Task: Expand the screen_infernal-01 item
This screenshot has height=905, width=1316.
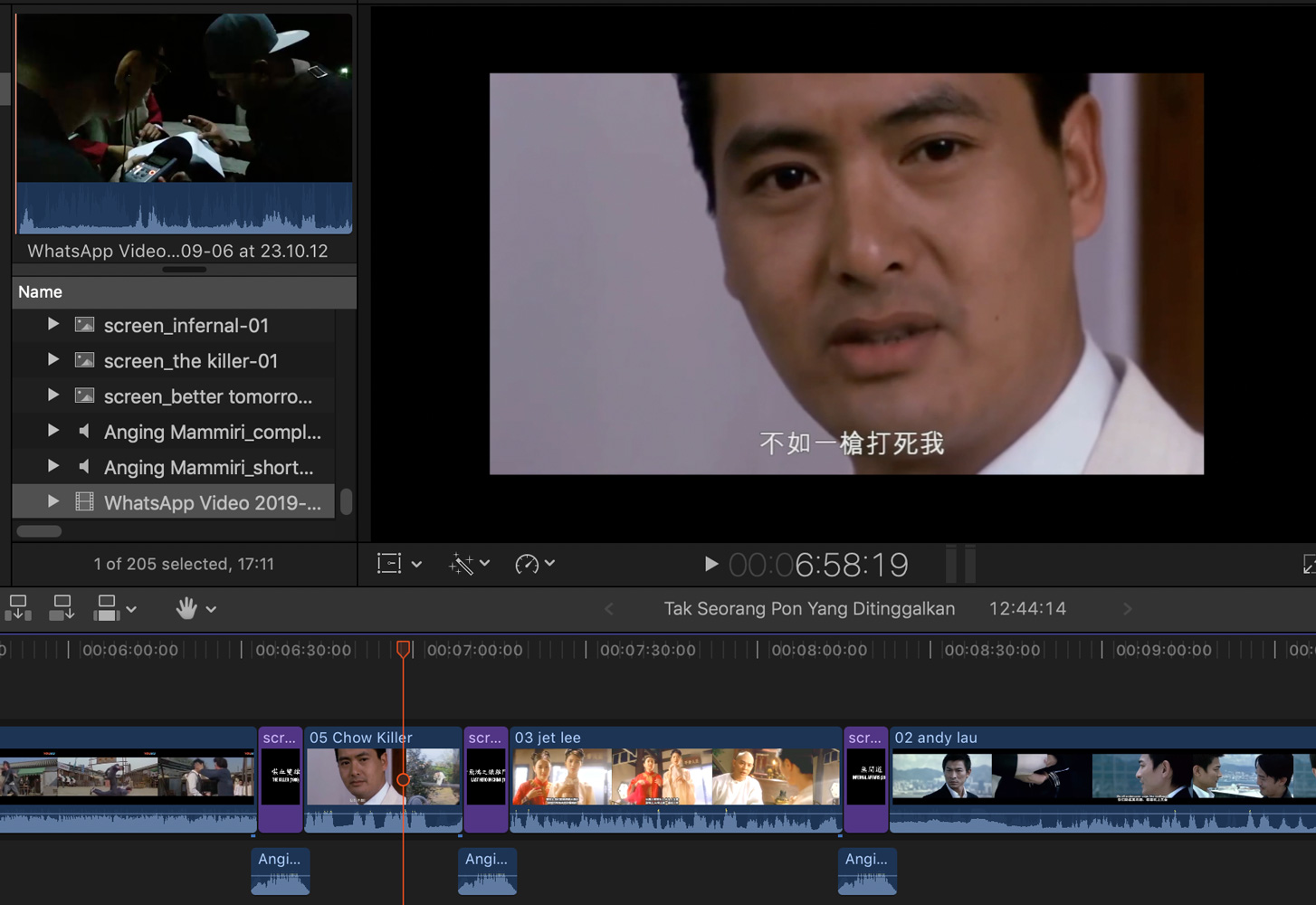Action: pyautogui.click(x=52, y=325)
